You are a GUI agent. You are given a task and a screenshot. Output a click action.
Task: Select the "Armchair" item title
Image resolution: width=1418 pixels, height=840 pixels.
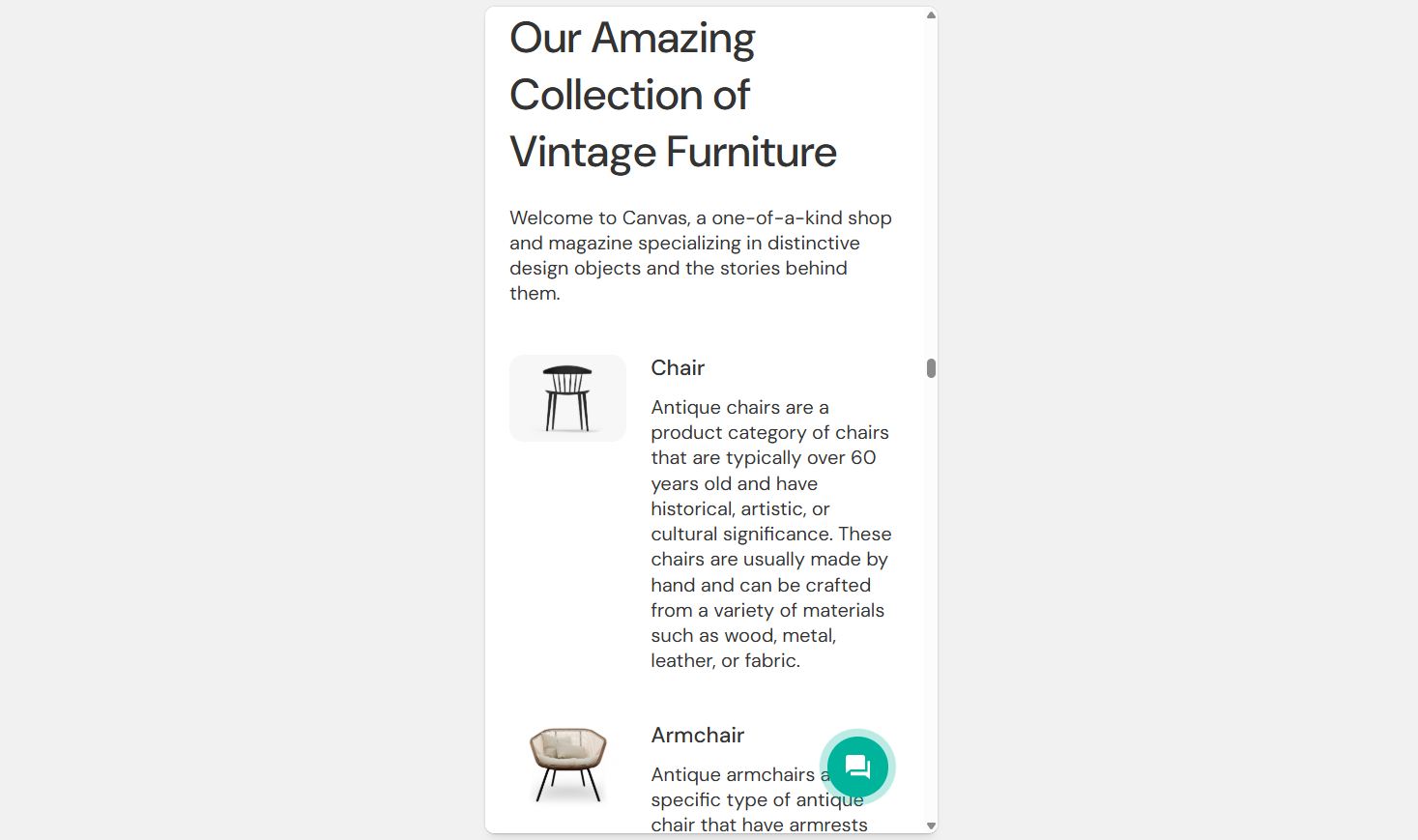(x=697, y=736)
